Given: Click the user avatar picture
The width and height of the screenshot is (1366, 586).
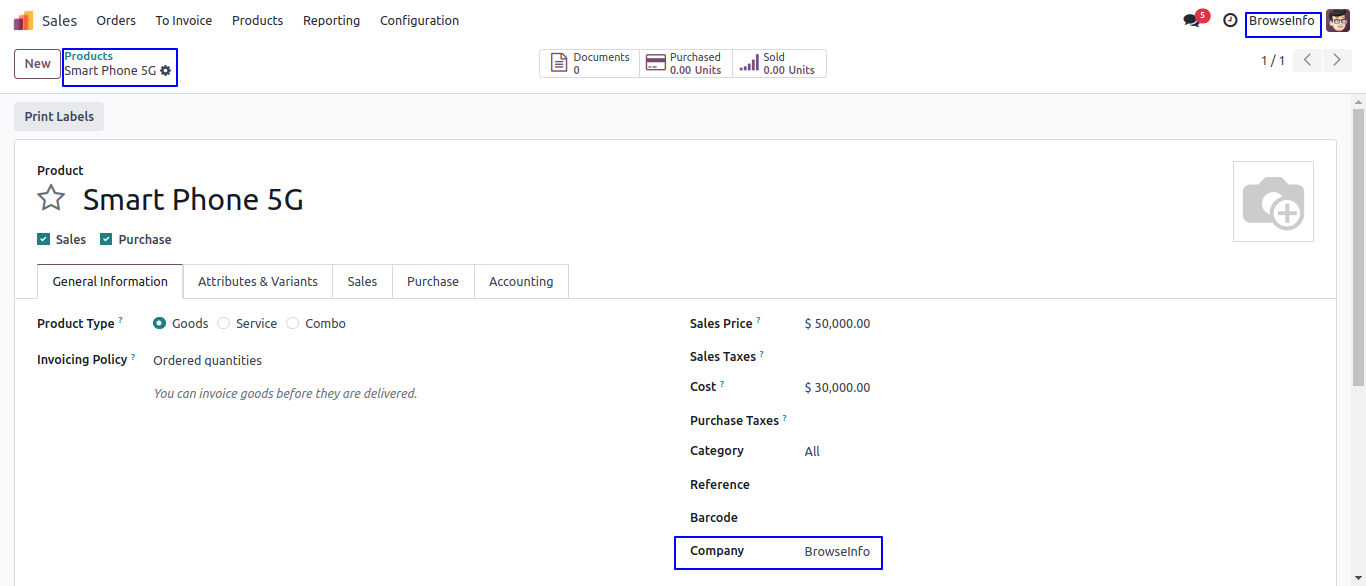Looking at the screenshot, I should pyautogui.click(x=1337, y=20).
